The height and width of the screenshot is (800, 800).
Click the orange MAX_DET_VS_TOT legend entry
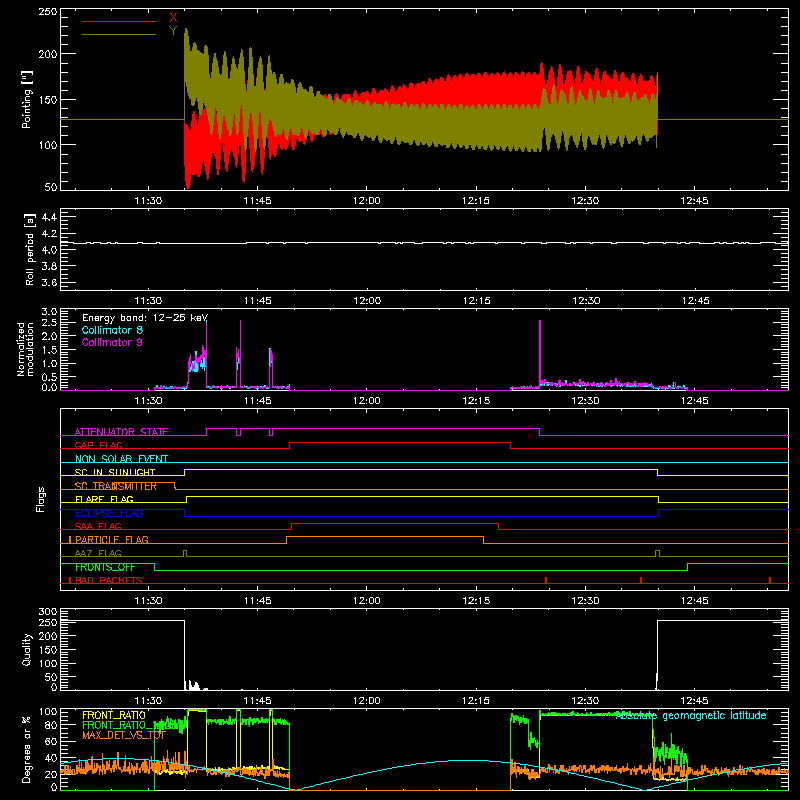click(124, 736)
